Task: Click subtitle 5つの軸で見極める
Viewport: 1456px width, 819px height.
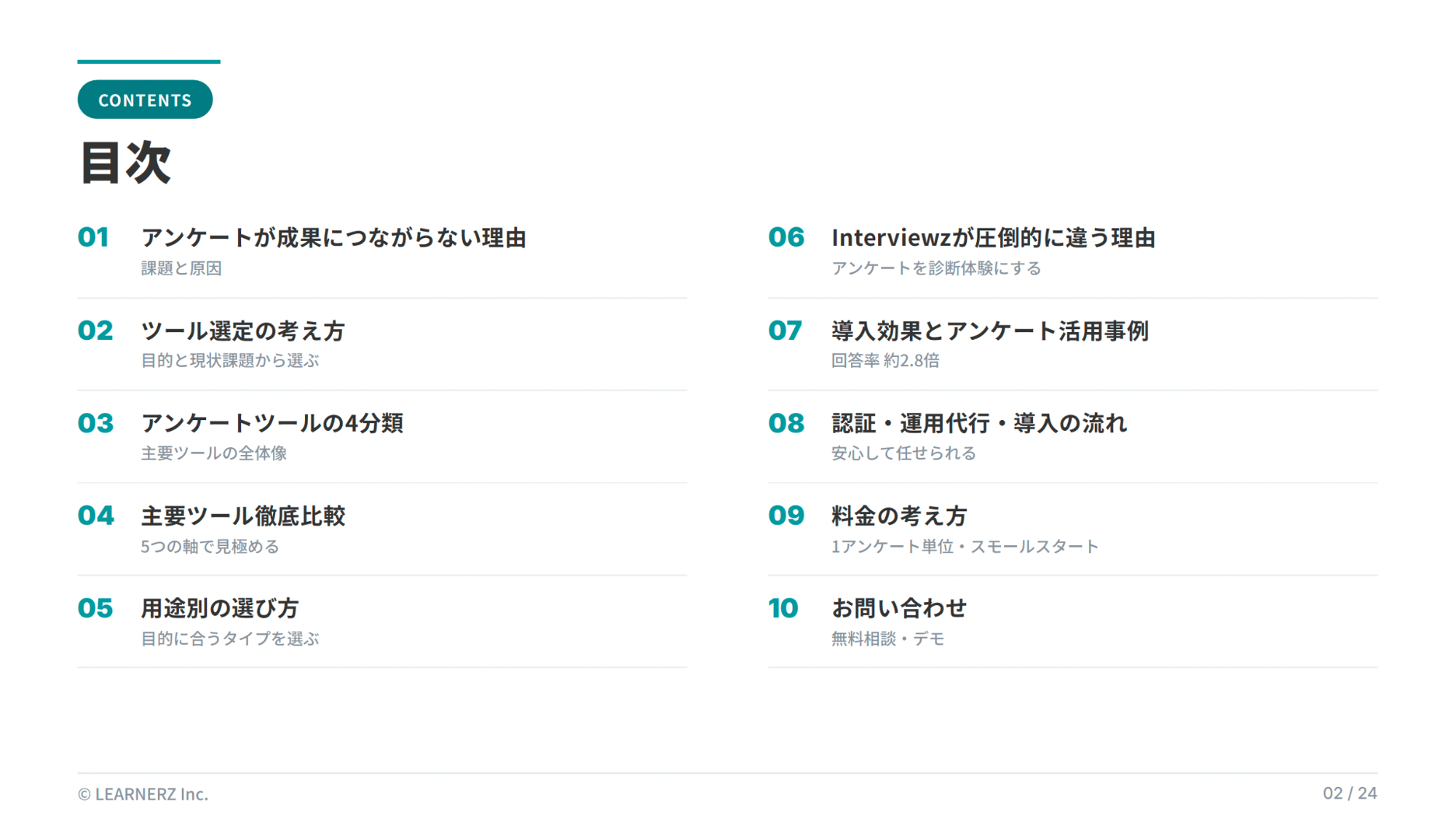Action: [210, 546]
